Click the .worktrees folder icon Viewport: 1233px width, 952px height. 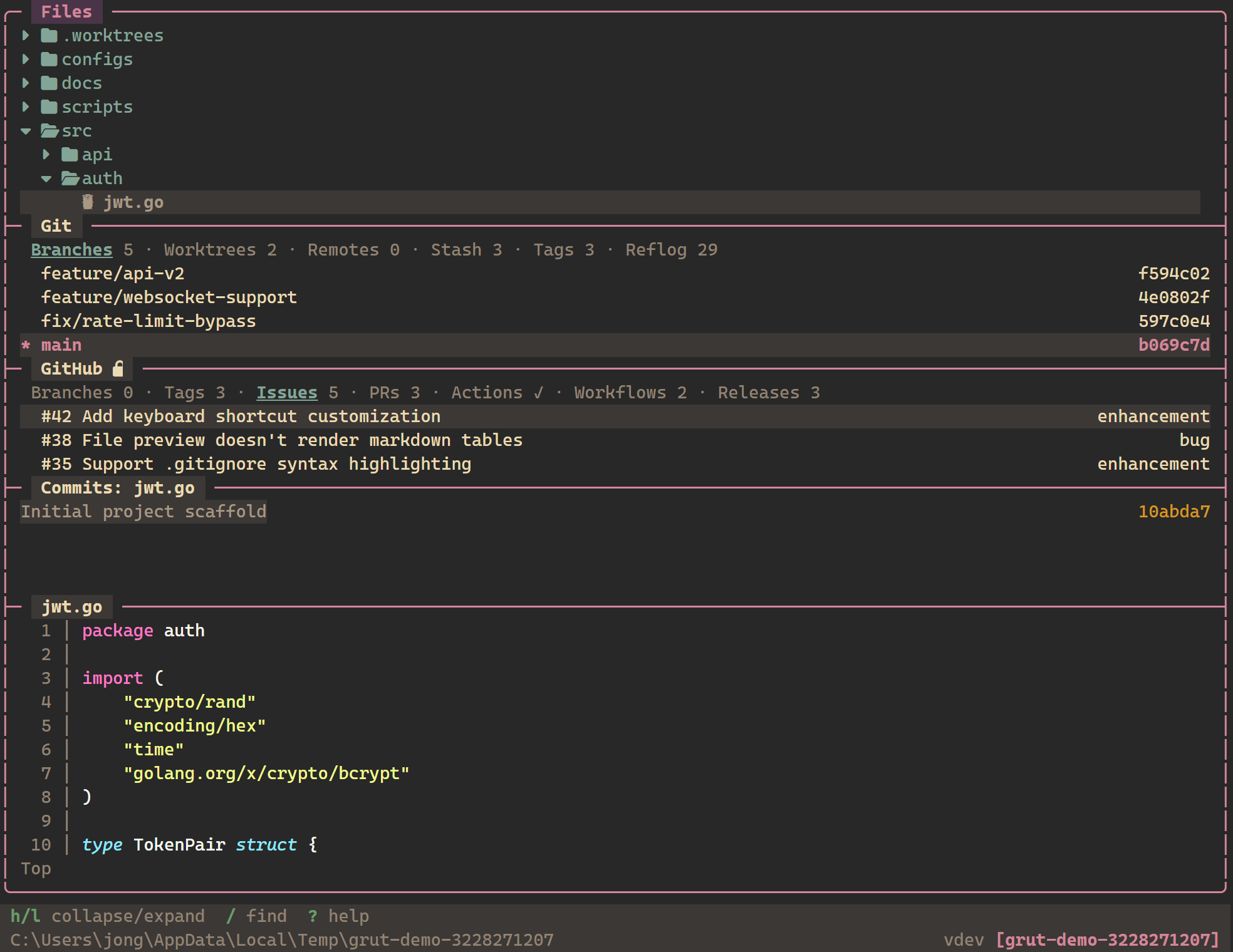[49, 36]
